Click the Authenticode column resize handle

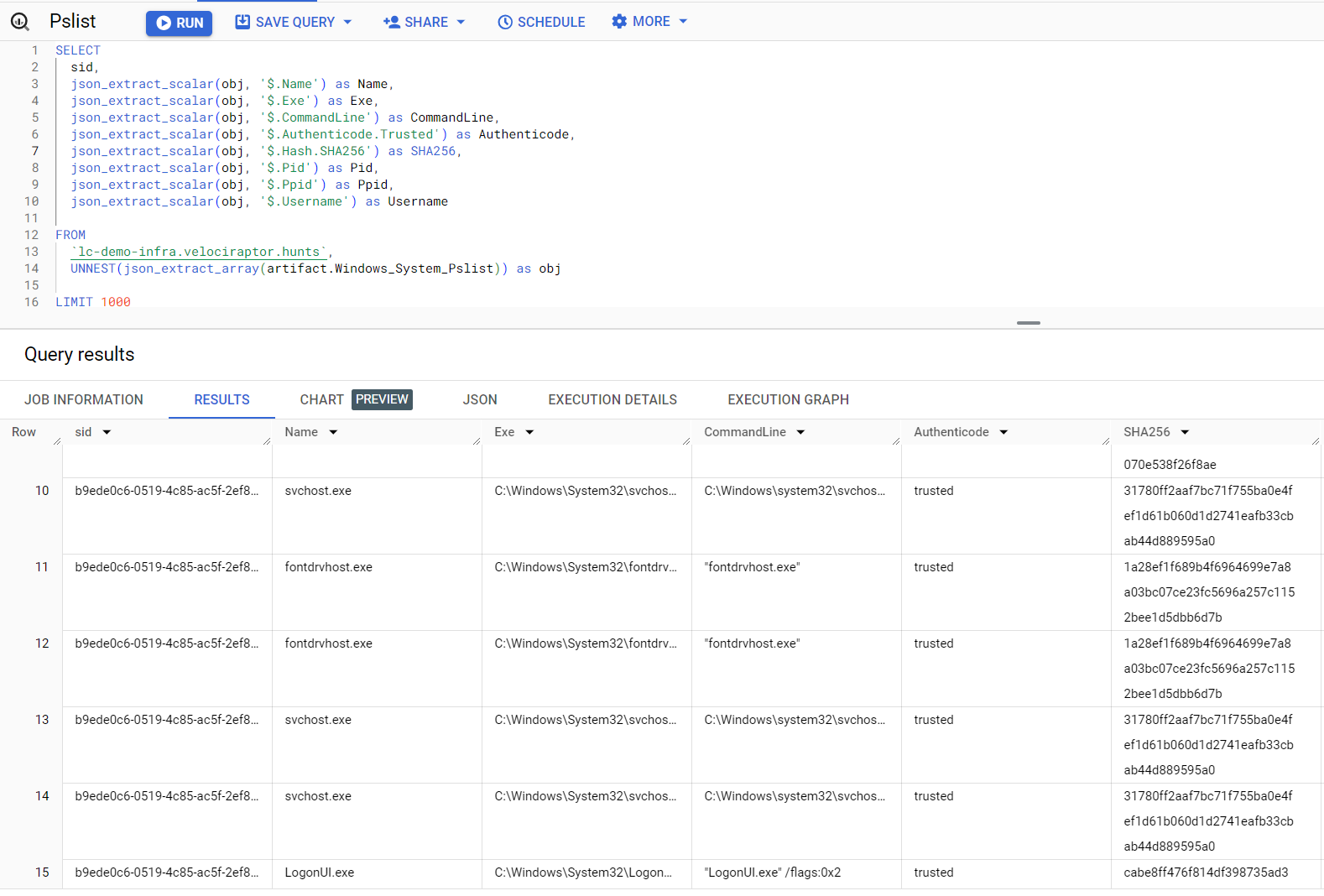pos(1106,441)
